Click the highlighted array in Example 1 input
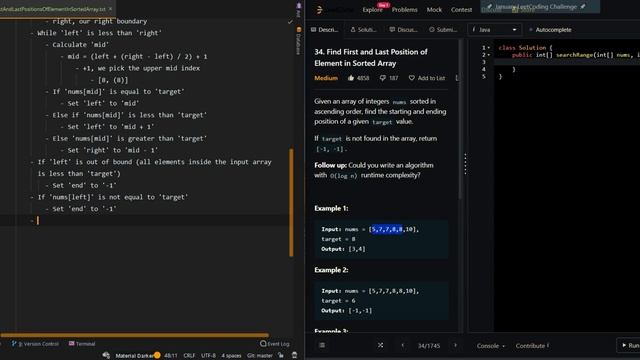Image resolution: width=640 pixels, height=360 pixels. pyautogui.click(x=387, y=229)
